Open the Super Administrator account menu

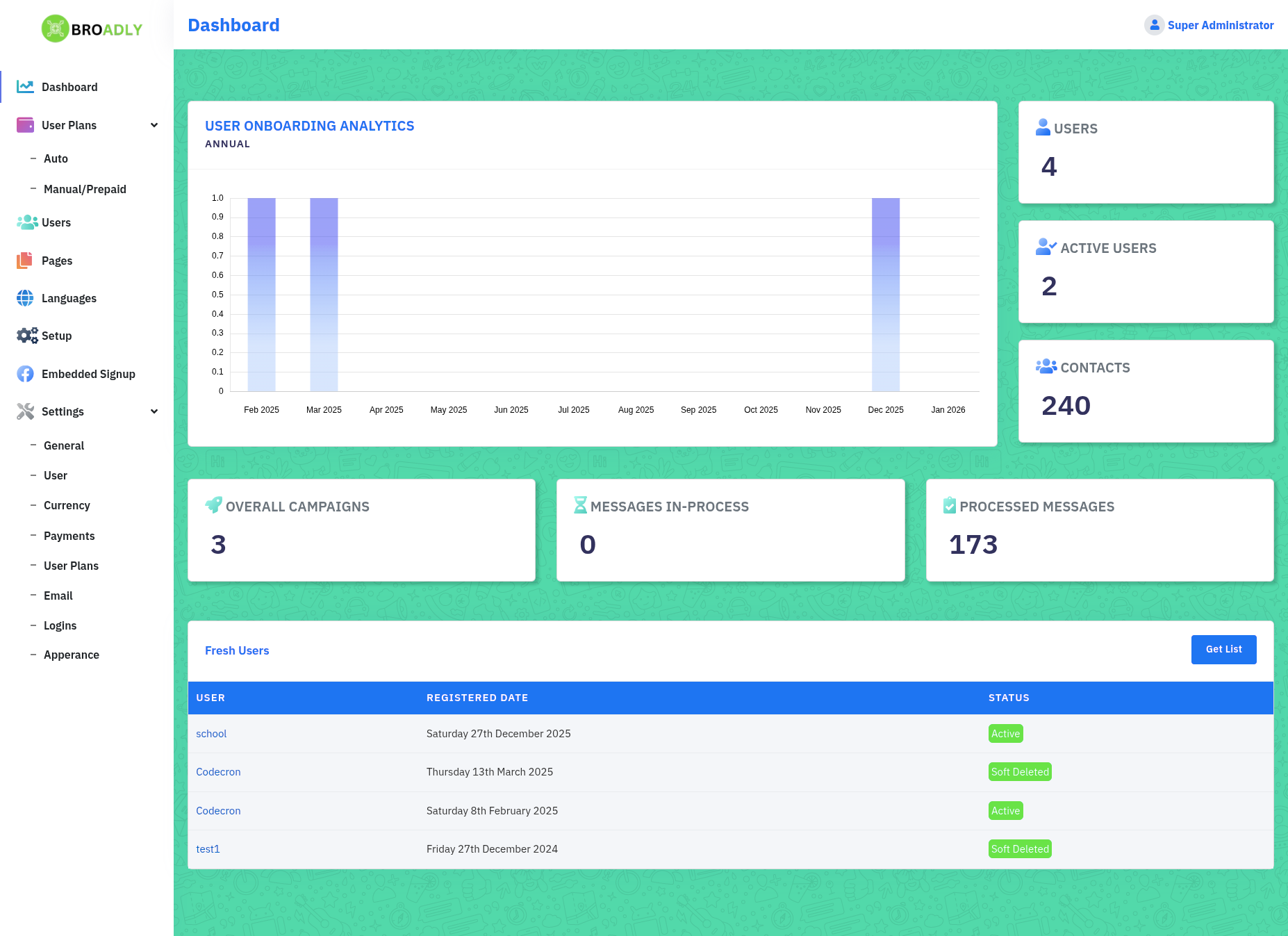tap(1209, 25)
